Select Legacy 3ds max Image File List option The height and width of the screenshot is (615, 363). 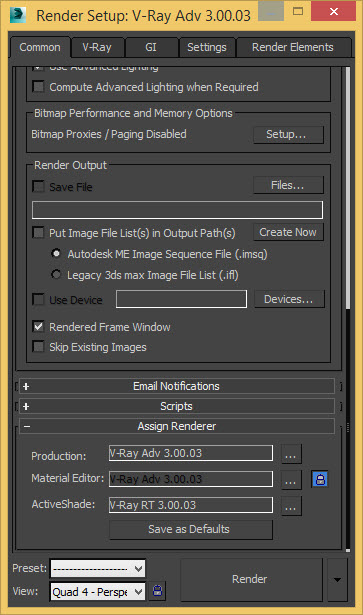tap(56, 275)
